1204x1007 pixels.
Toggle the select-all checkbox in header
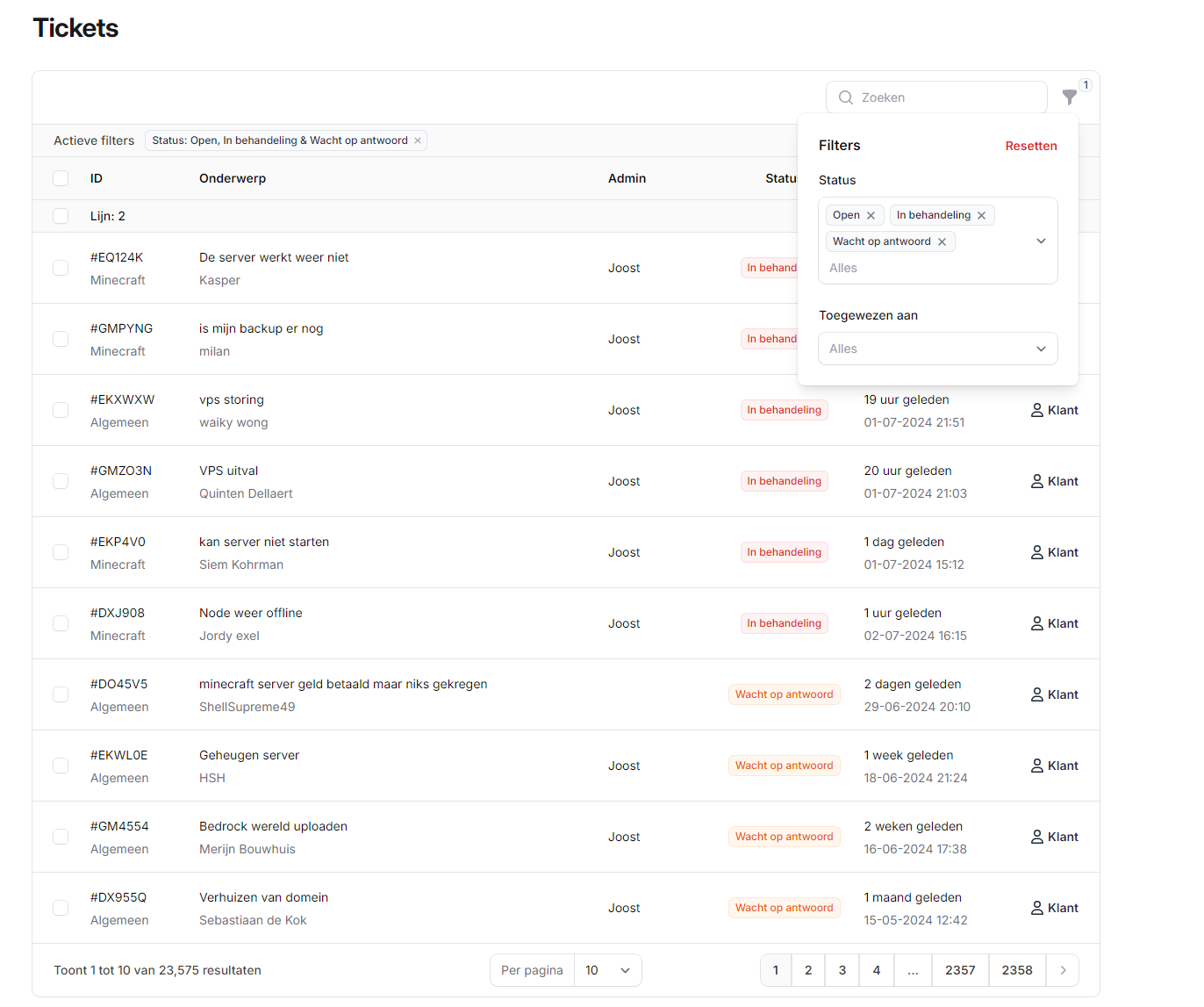tap(61, 178)
